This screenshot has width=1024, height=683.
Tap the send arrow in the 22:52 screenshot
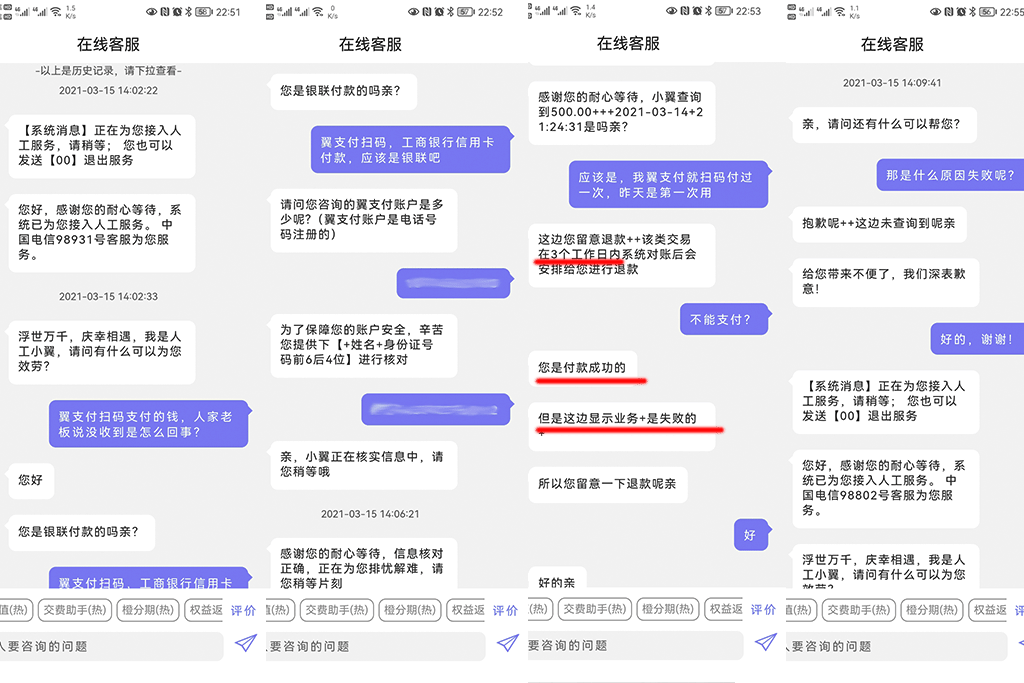(507, 643)
